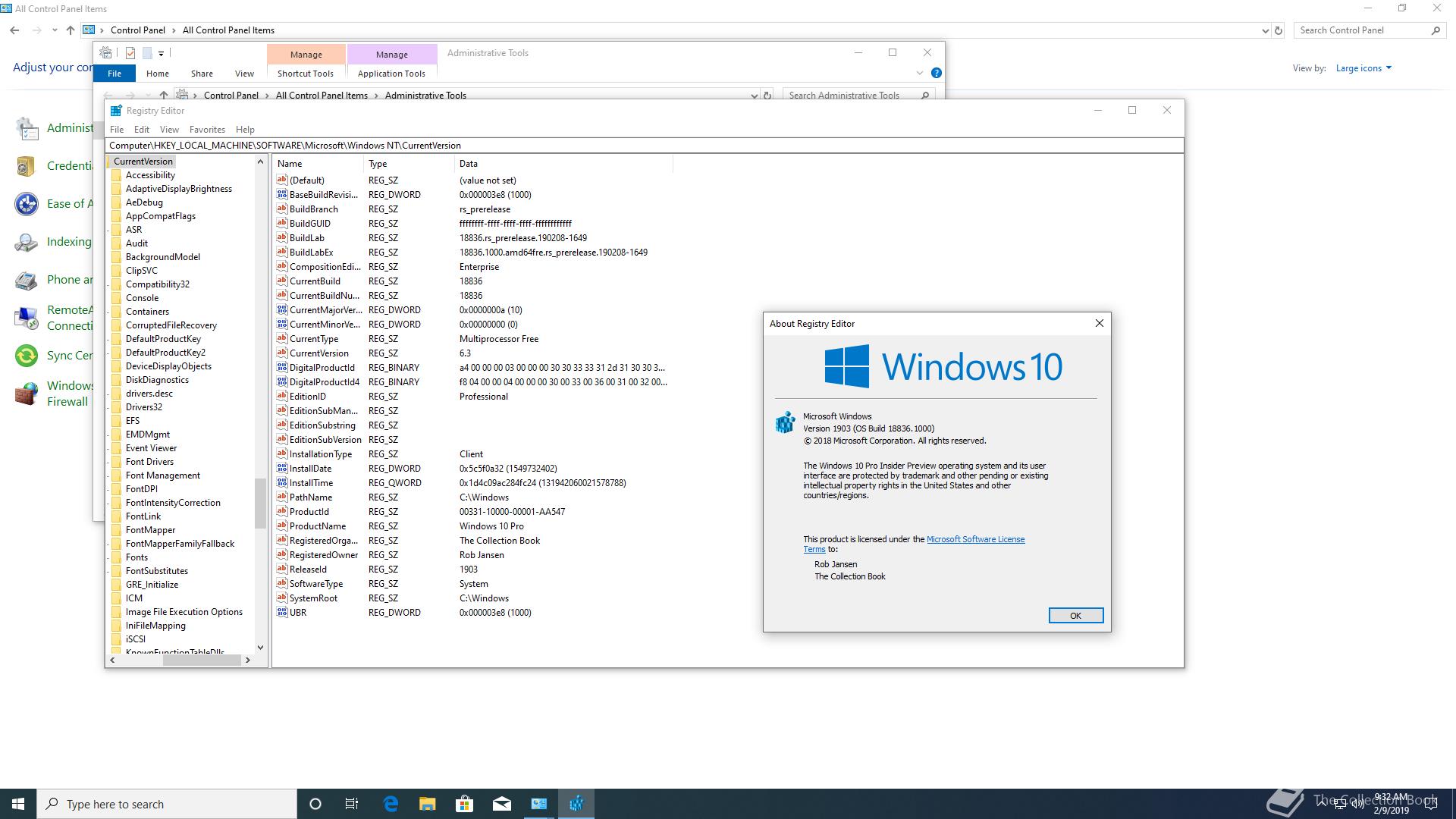Open the Windows Start menu

point(18,804)
